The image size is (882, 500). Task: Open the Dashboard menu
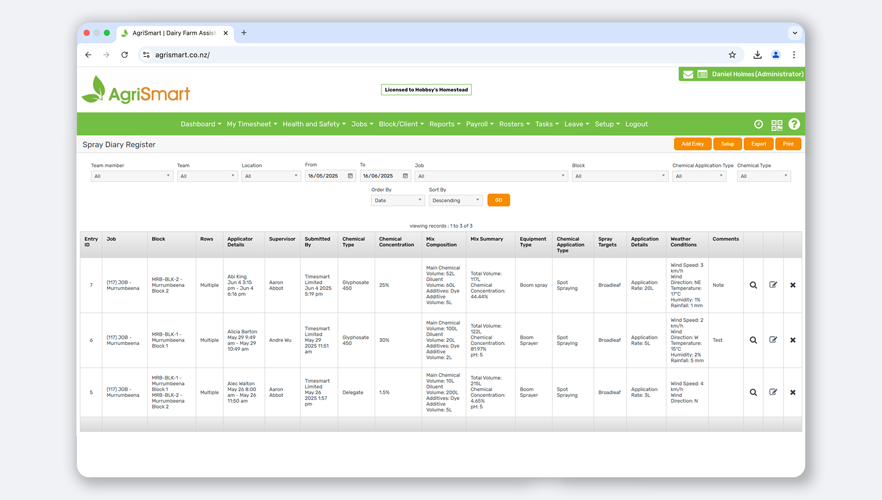[x=201, y=124]
